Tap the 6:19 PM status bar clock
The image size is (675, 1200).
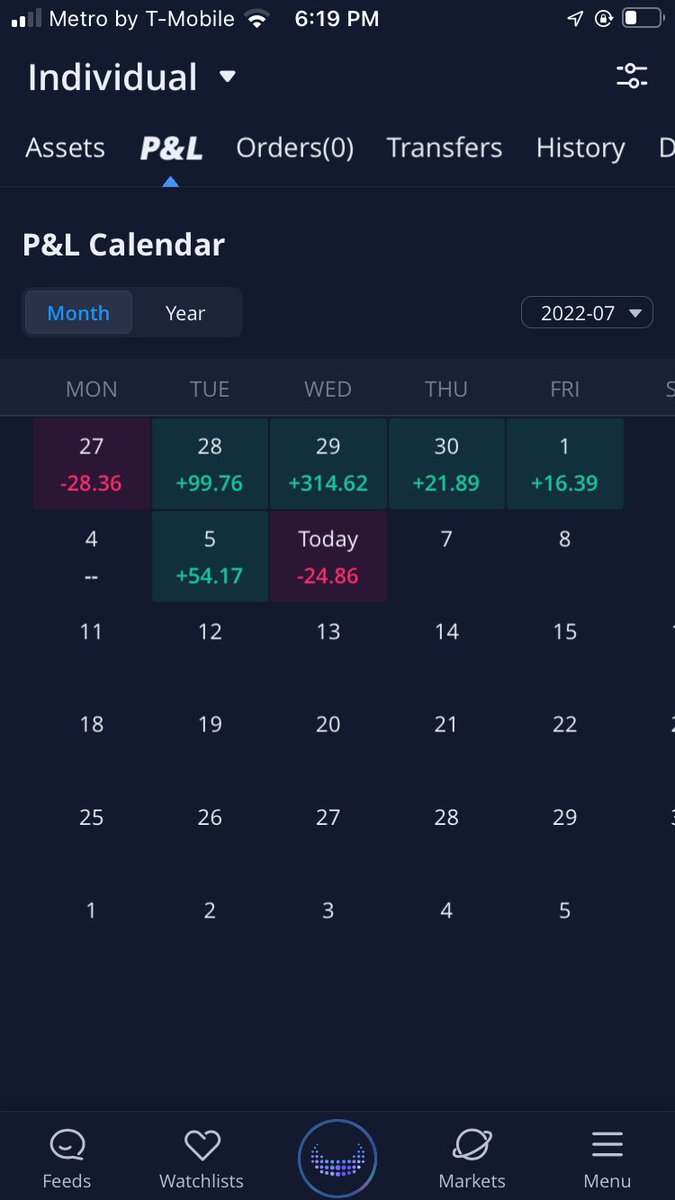337,18
